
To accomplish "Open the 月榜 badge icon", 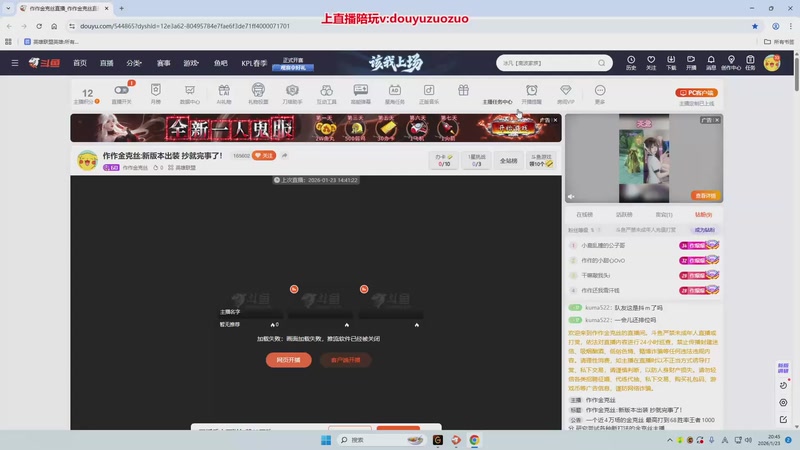I will click(x=156, y=93).
